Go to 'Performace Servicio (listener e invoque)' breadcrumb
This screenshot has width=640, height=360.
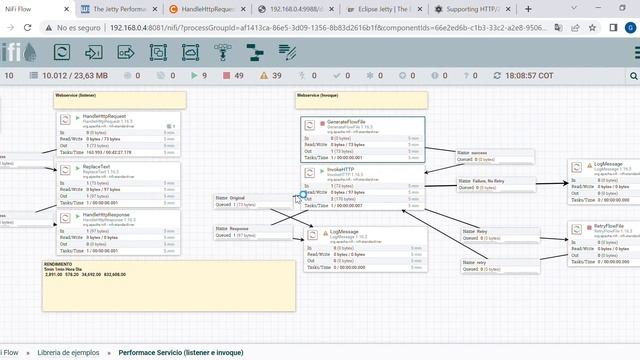click(181, 353)
